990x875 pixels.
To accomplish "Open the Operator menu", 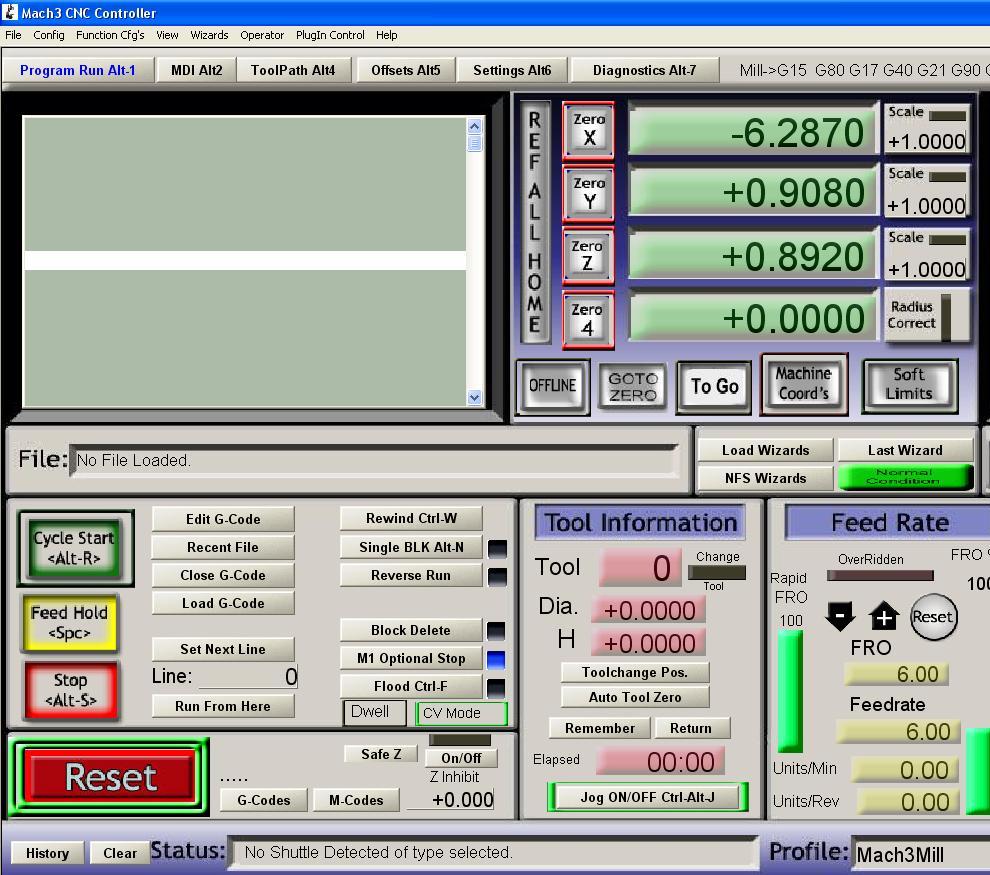I will tap(262, 35).
